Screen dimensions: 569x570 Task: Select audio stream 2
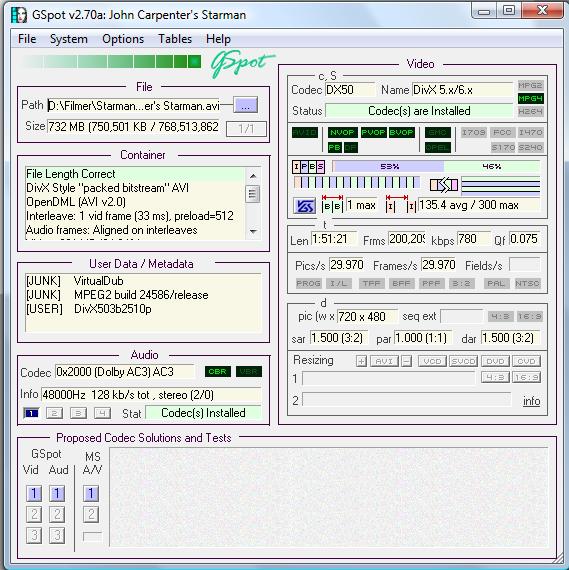coord(55,413)
